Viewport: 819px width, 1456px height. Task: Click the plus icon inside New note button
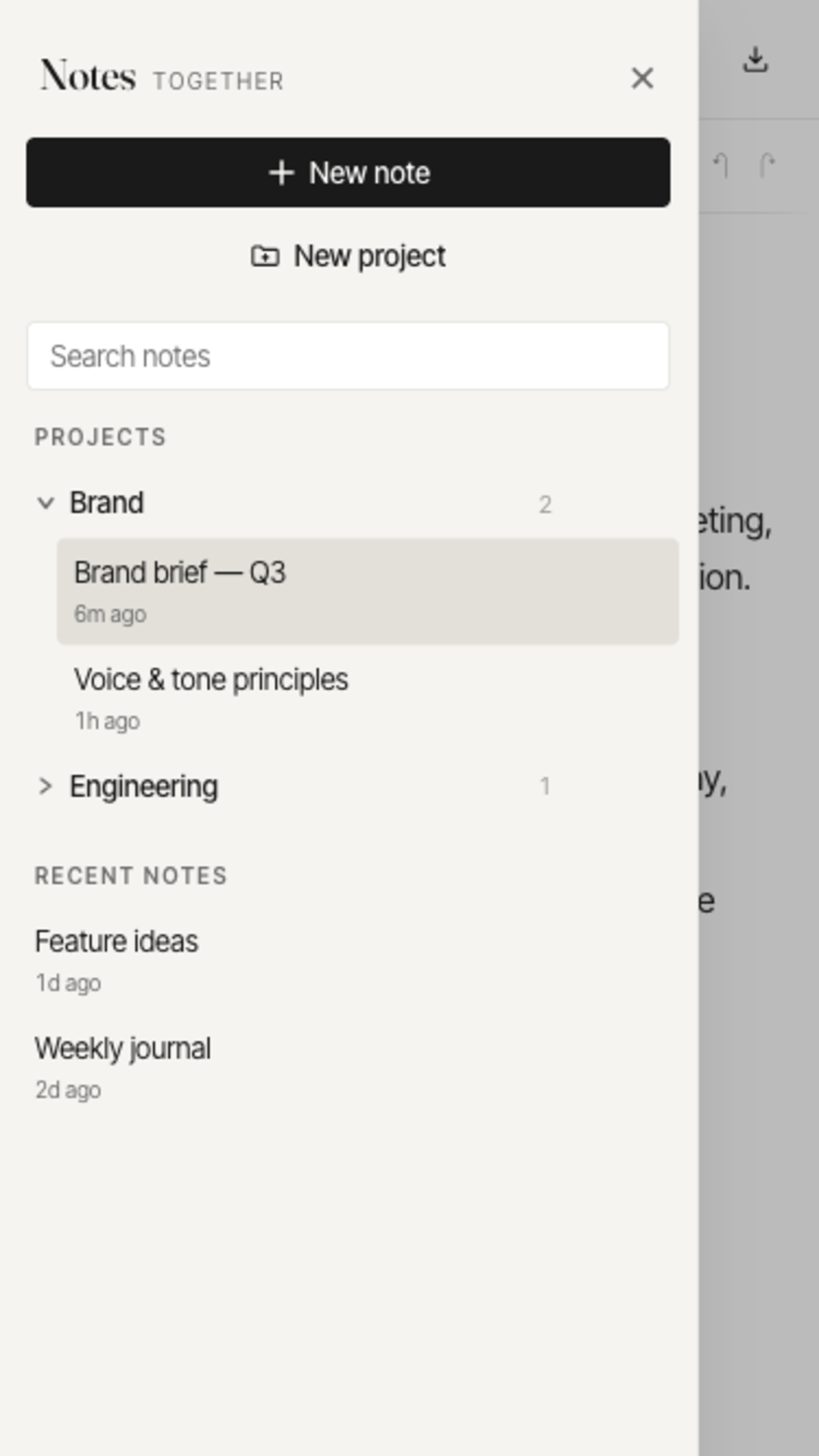point(282,173)
